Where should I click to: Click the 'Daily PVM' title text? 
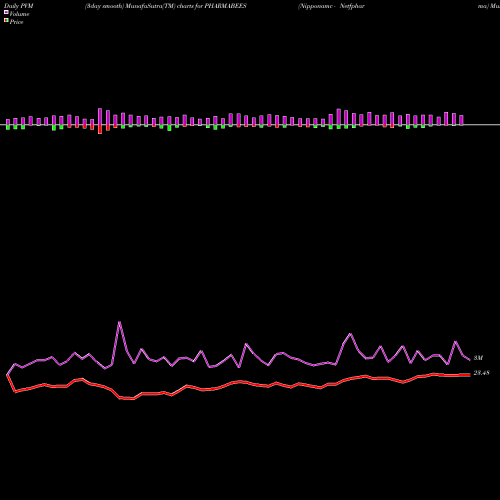(x=19, y=6)
